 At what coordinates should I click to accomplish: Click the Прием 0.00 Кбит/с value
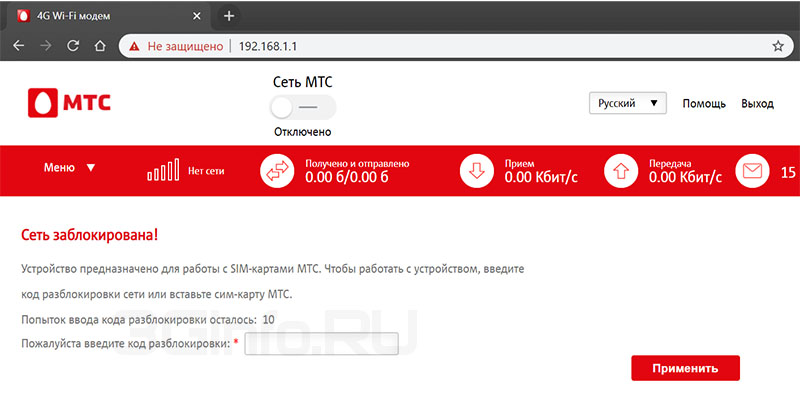[x=541, y=177]
